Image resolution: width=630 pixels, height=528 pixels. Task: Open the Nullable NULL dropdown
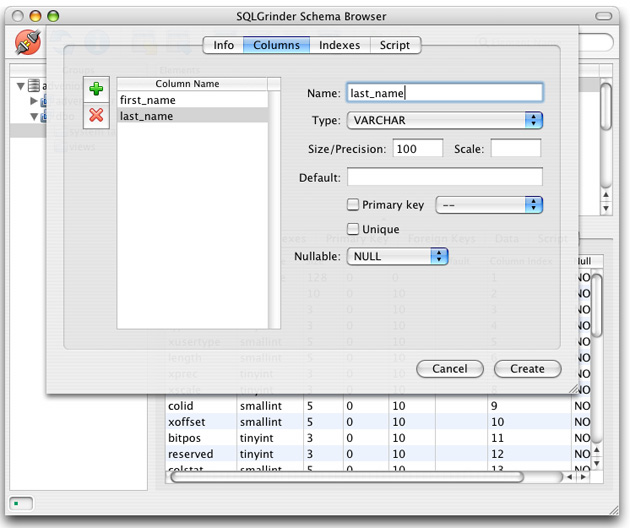(397, 256)
